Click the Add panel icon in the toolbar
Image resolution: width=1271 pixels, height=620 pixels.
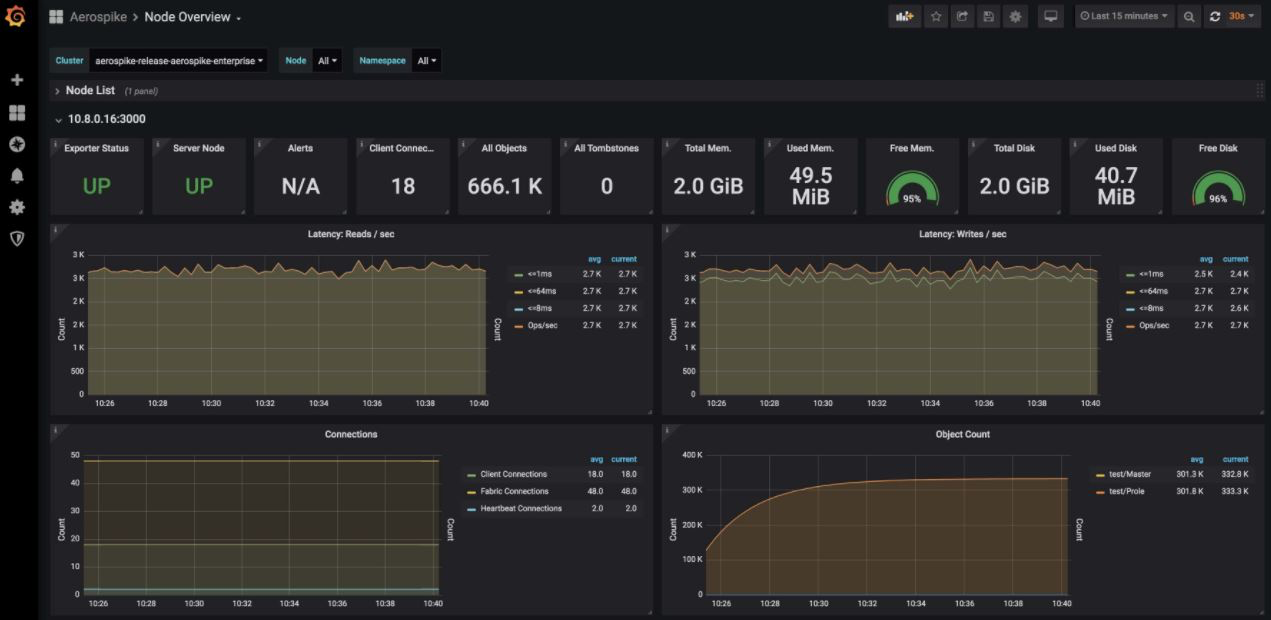pyautogui.click(x=905, y=16)
